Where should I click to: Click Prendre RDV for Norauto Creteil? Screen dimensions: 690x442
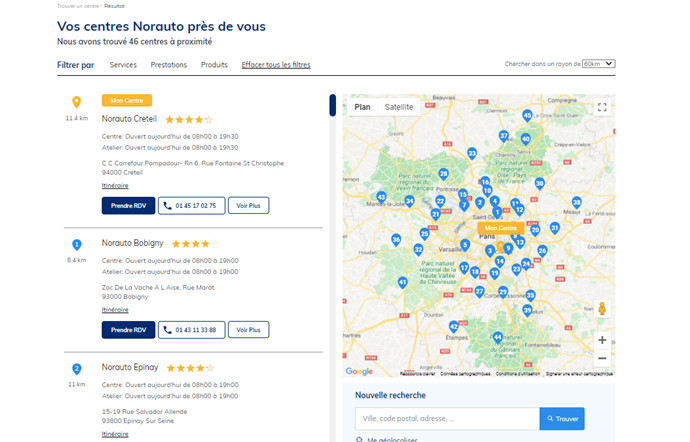pyautogui.click(x=128, y=206)
